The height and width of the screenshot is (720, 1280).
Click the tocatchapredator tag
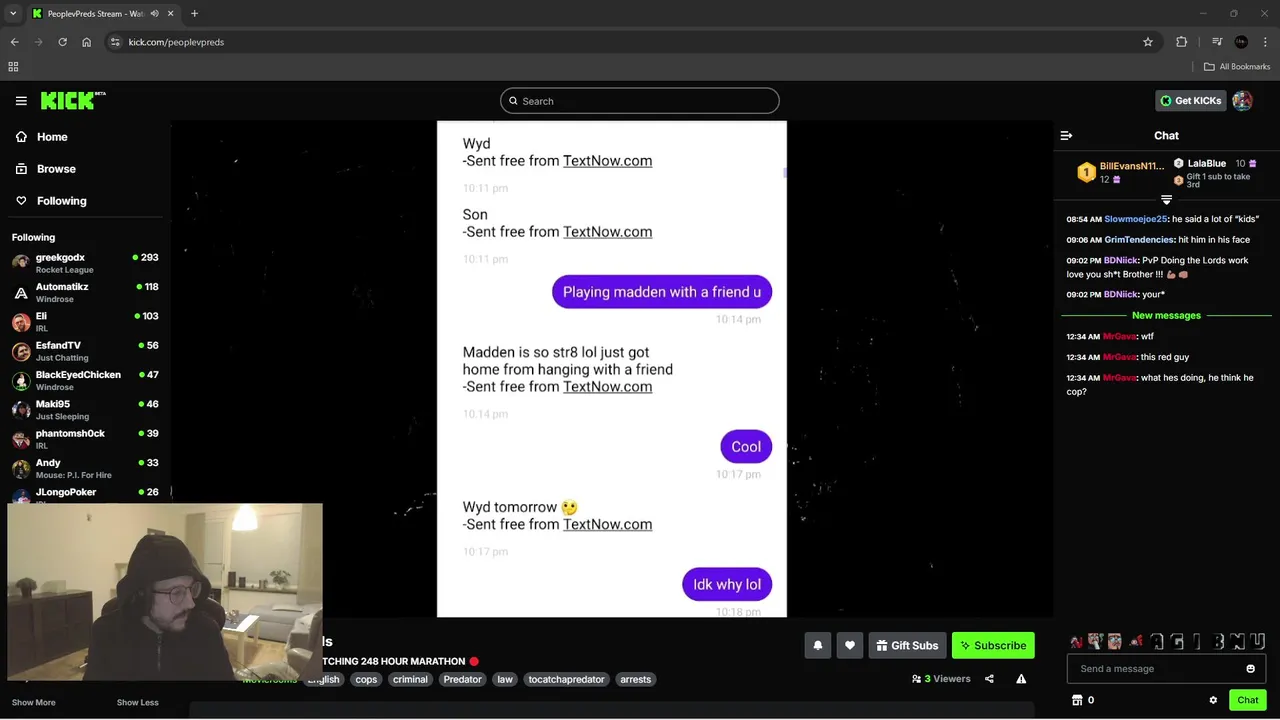tap(566, 680)
